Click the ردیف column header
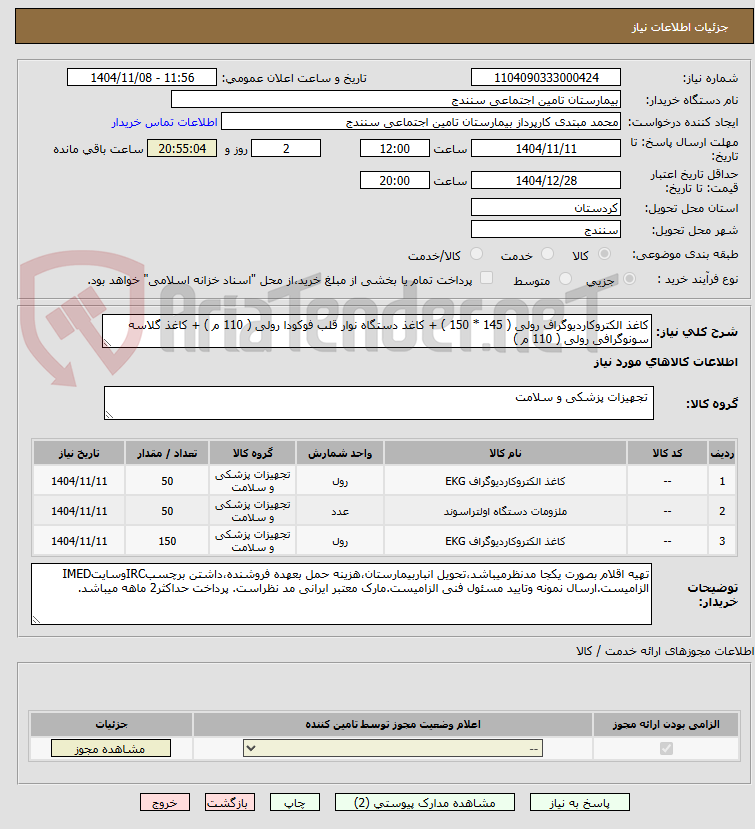Viewport: 755px width, 829px height. (722, 454)
